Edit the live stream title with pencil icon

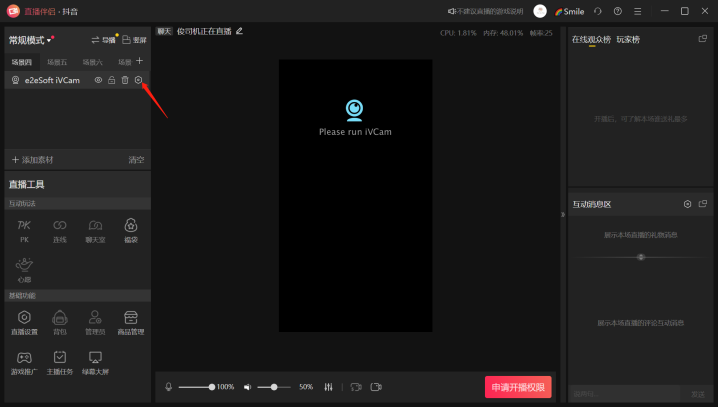pyautogui.click(x=239, y=31)
